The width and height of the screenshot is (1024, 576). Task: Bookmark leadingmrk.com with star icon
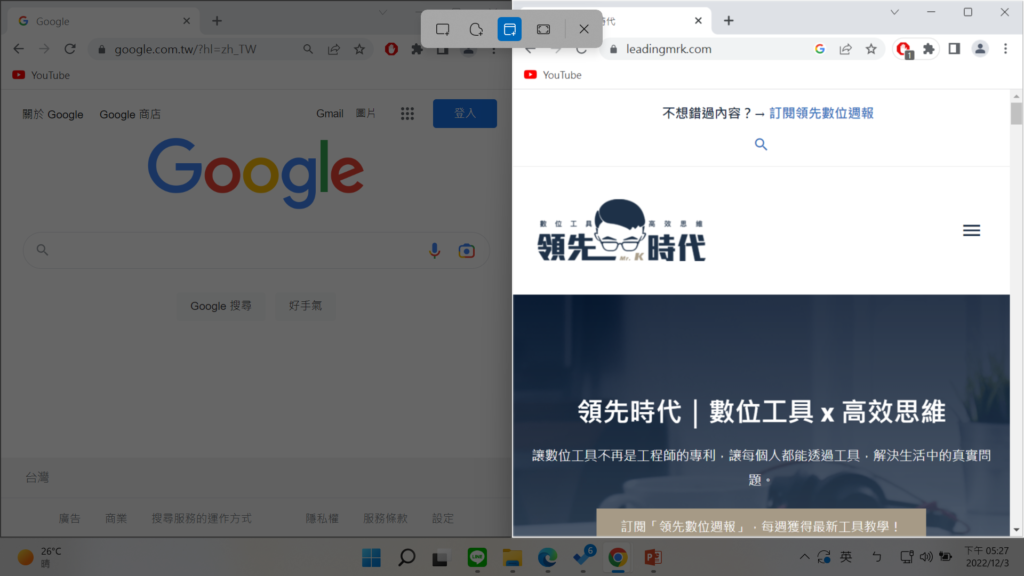(871, 49)
